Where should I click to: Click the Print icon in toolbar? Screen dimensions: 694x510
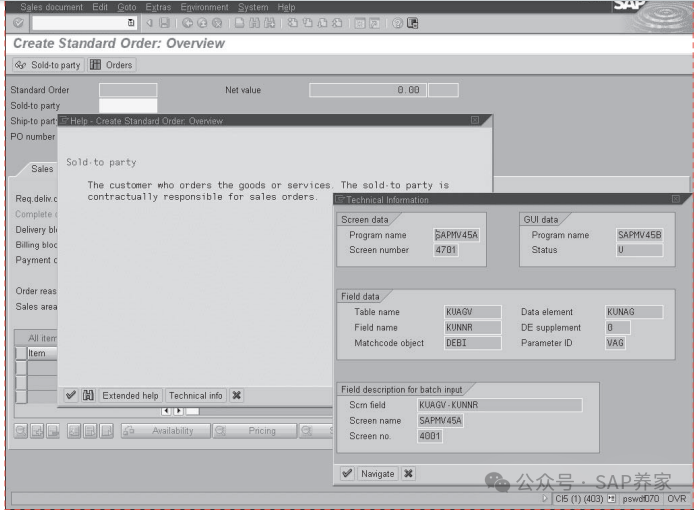pyautogui.click(x=239, y=23)
